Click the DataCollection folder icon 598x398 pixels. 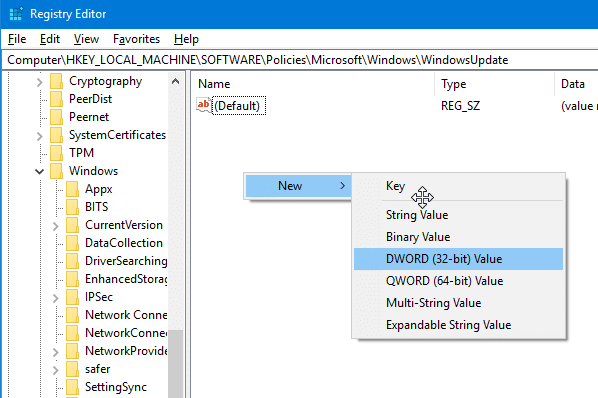coord(72,243)
